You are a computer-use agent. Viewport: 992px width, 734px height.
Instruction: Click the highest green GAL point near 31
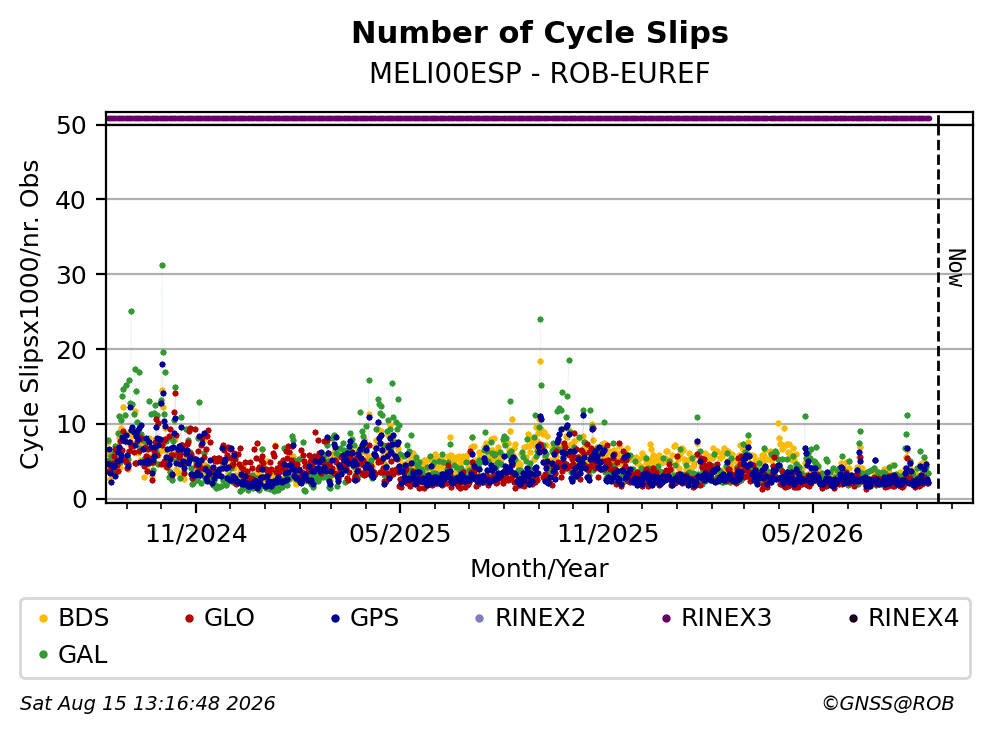pyautogui.click(x=163, y=266)
